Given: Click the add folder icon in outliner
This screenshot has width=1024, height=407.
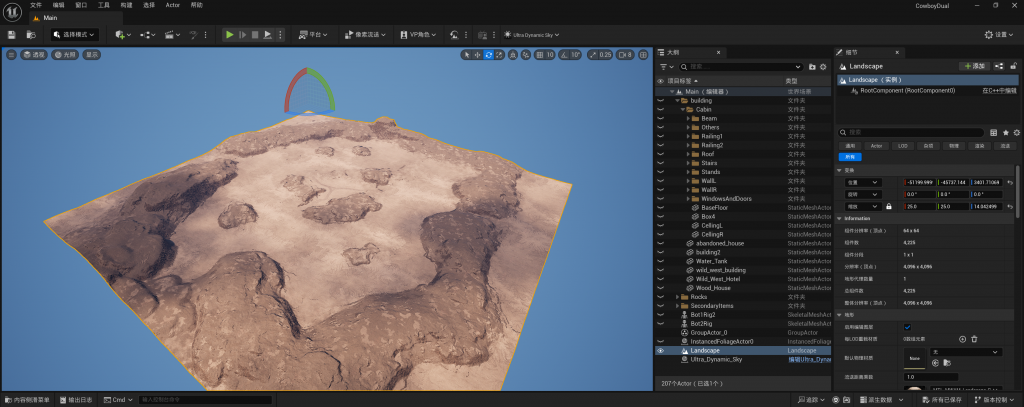Looking at the screenshot, I should [x=812, y=66].
